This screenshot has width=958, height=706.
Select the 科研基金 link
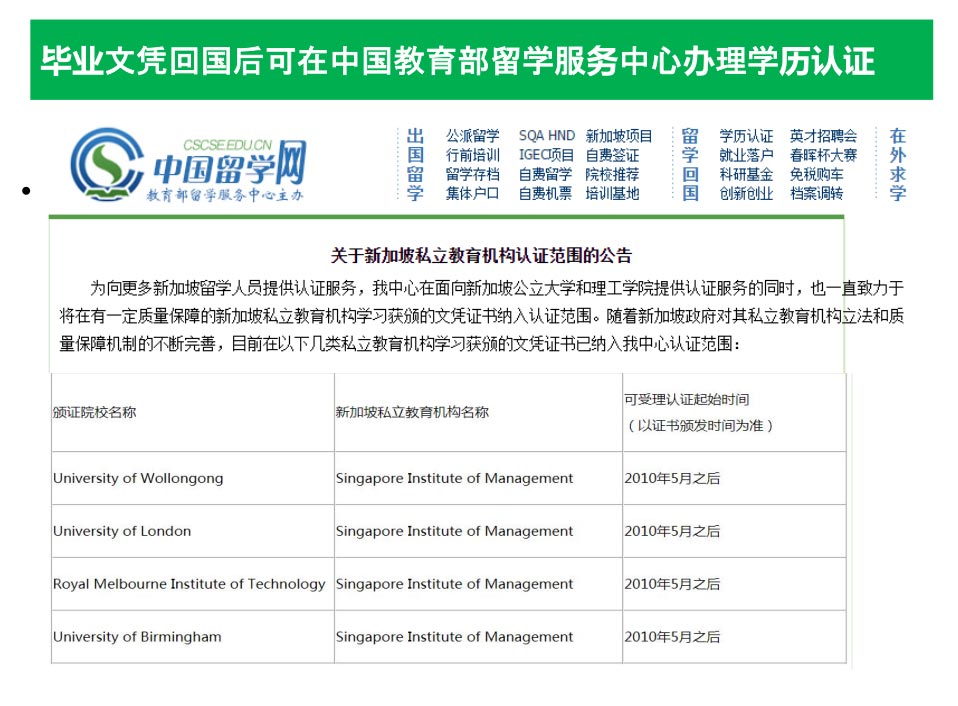tap(746, 174)
